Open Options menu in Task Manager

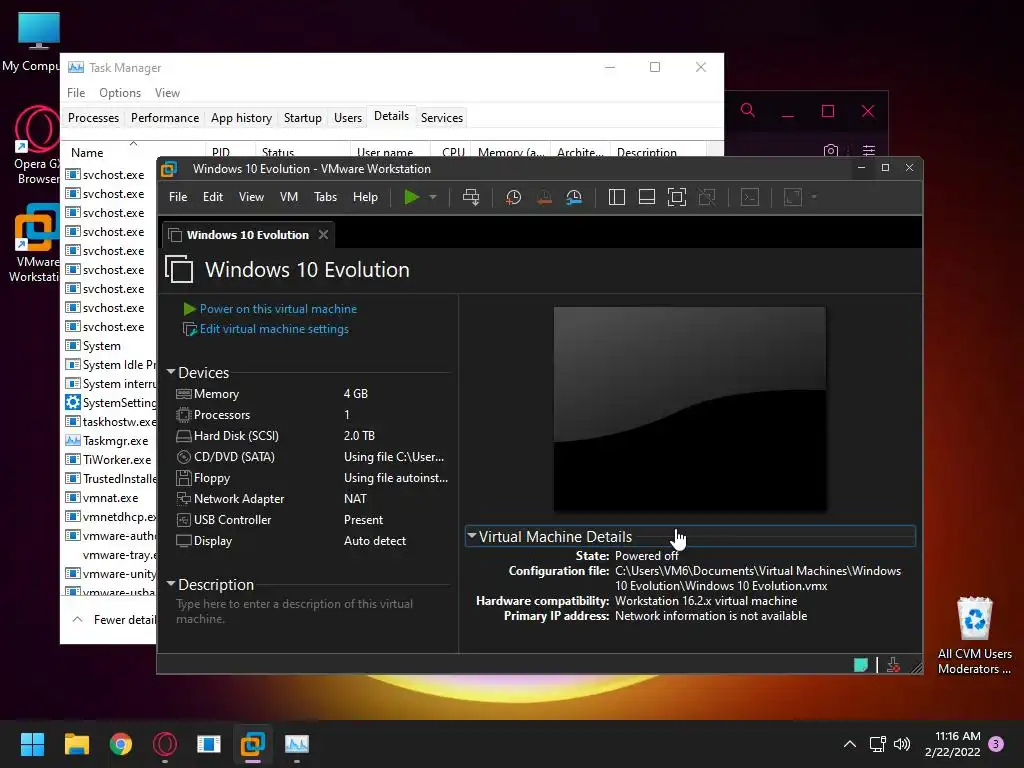coord(120,93)
